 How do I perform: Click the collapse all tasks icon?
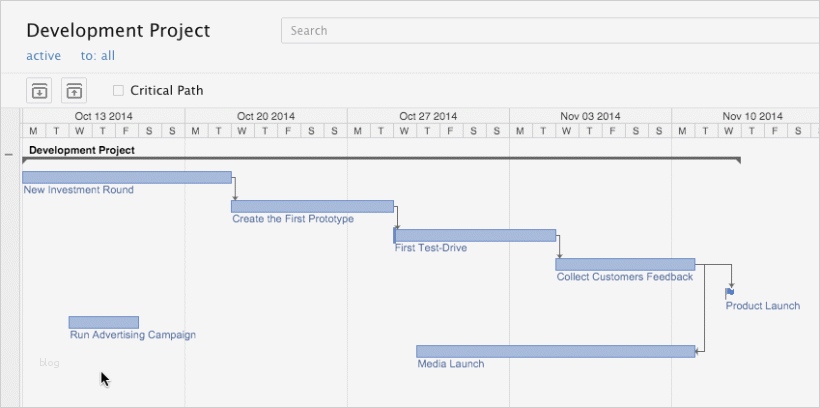point(75,91)
